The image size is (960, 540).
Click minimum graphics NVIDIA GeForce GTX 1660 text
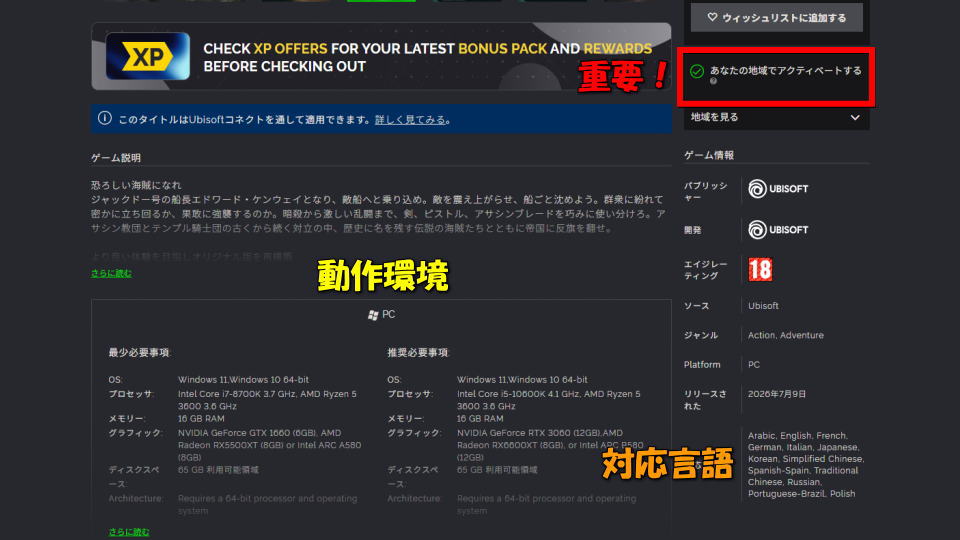tap(269, 445)
